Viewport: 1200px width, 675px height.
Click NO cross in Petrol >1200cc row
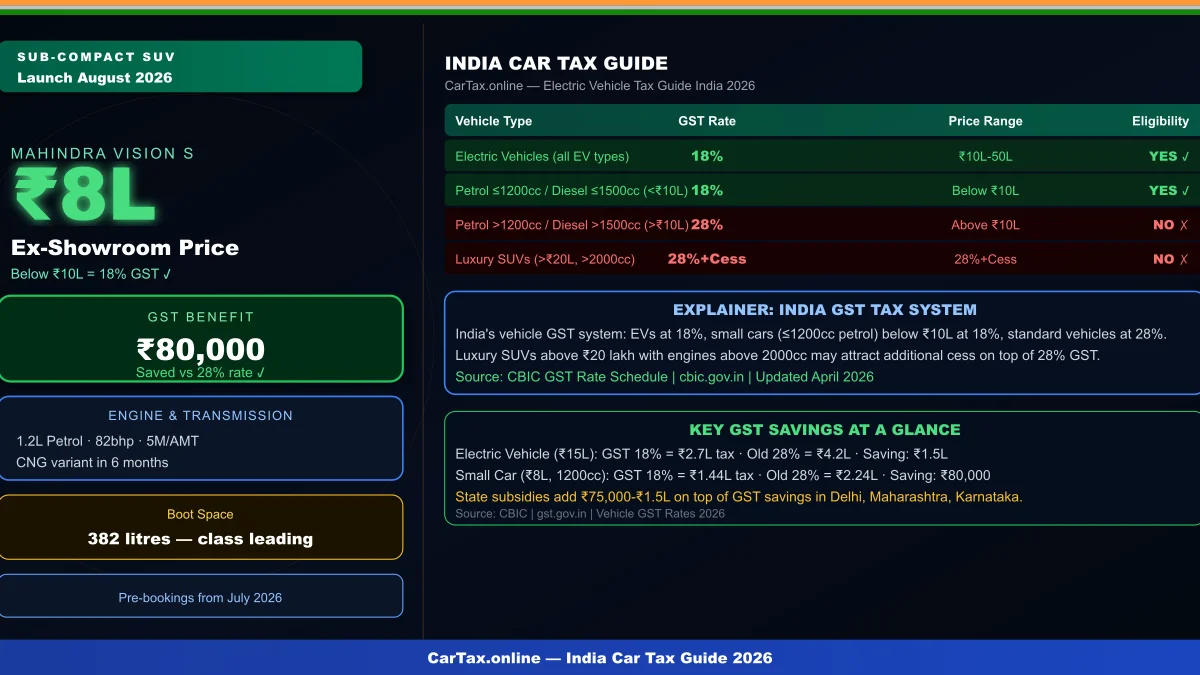(x=1169, y=225)
